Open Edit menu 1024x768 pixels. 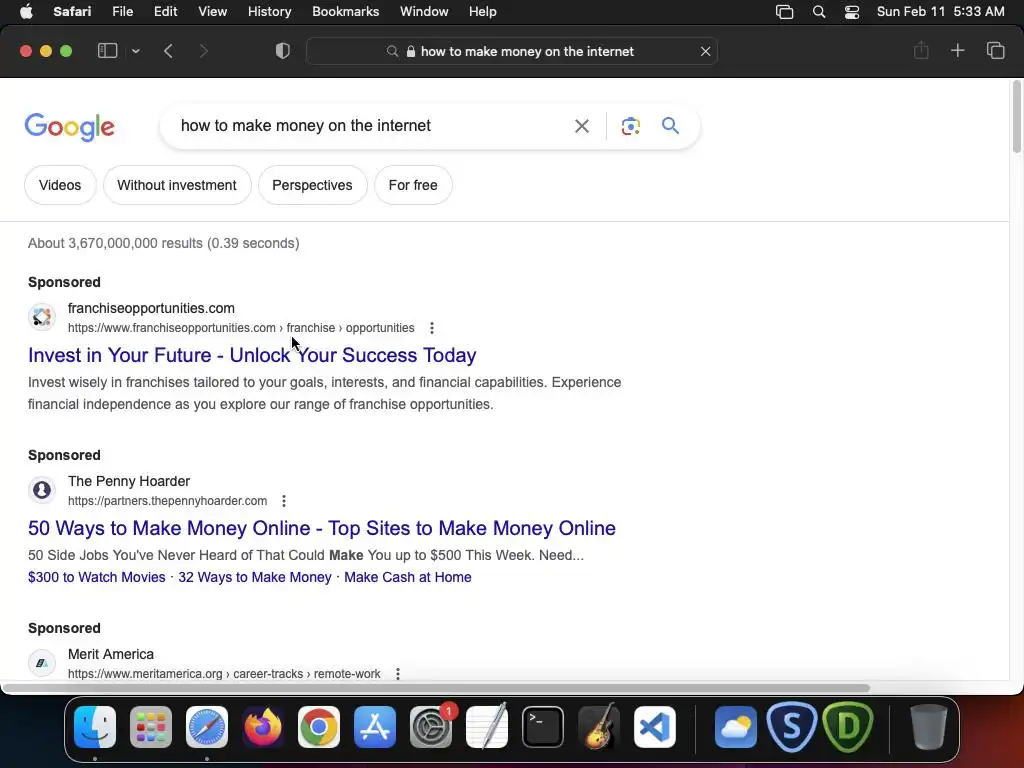pos(165,12)
